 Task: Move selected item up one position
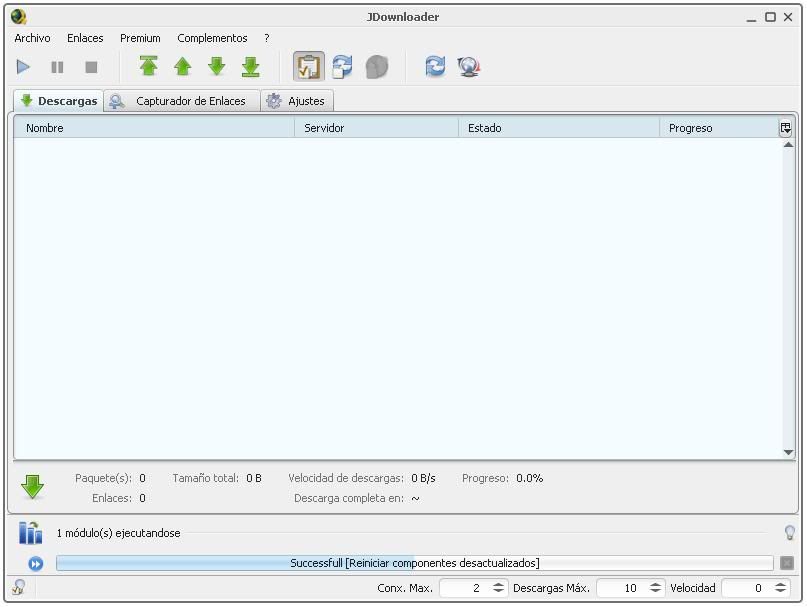tap(182, 67)
